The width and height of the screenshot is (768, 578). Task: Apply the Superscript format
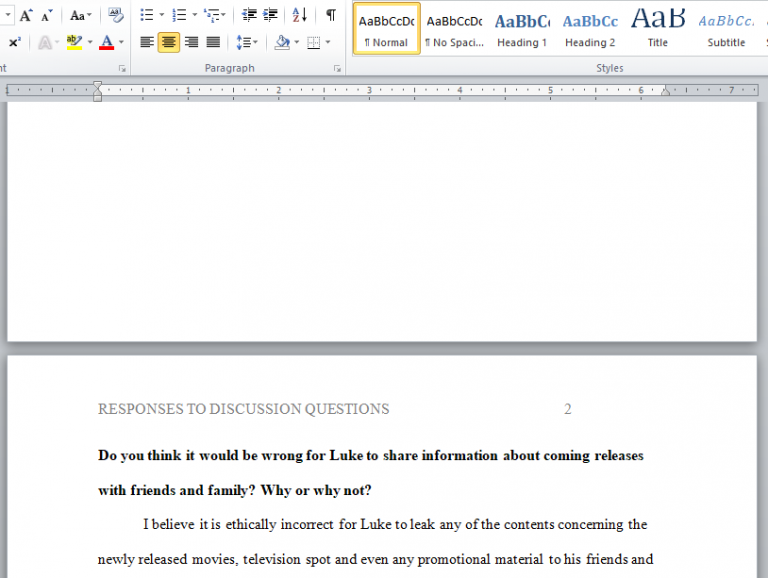coord(15,43)
